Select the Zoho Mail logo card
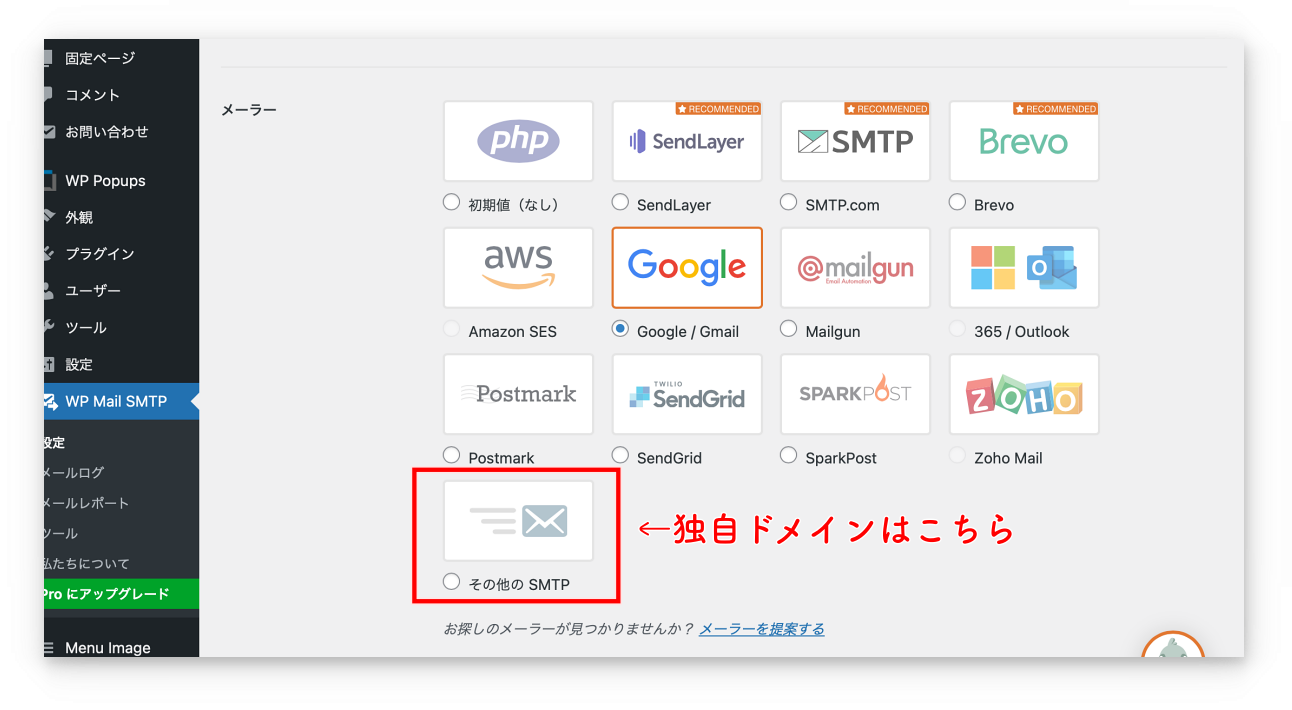Image resolution: width=1292 pixels, height=710 pixels. point(1024,394)
